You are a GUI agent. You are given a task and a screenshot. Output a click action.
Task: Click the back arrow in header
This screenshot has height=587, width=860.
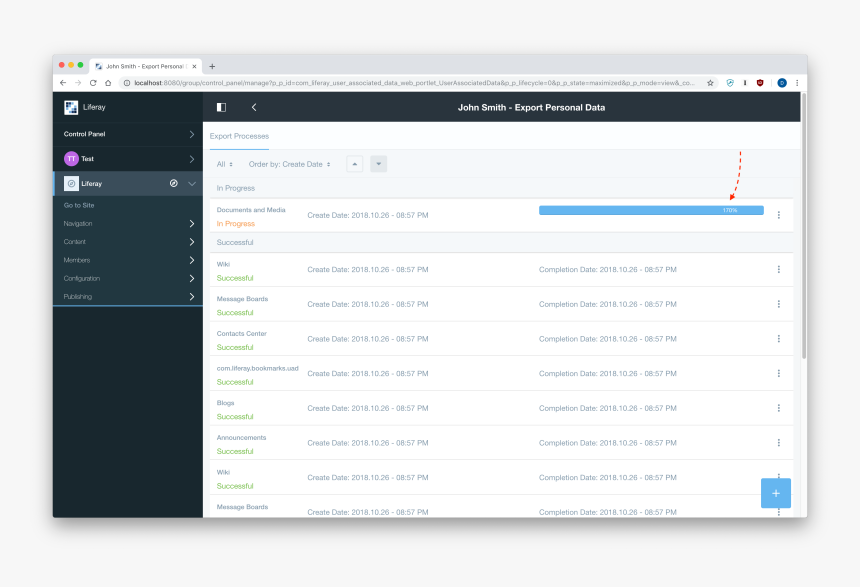[254, 107]
